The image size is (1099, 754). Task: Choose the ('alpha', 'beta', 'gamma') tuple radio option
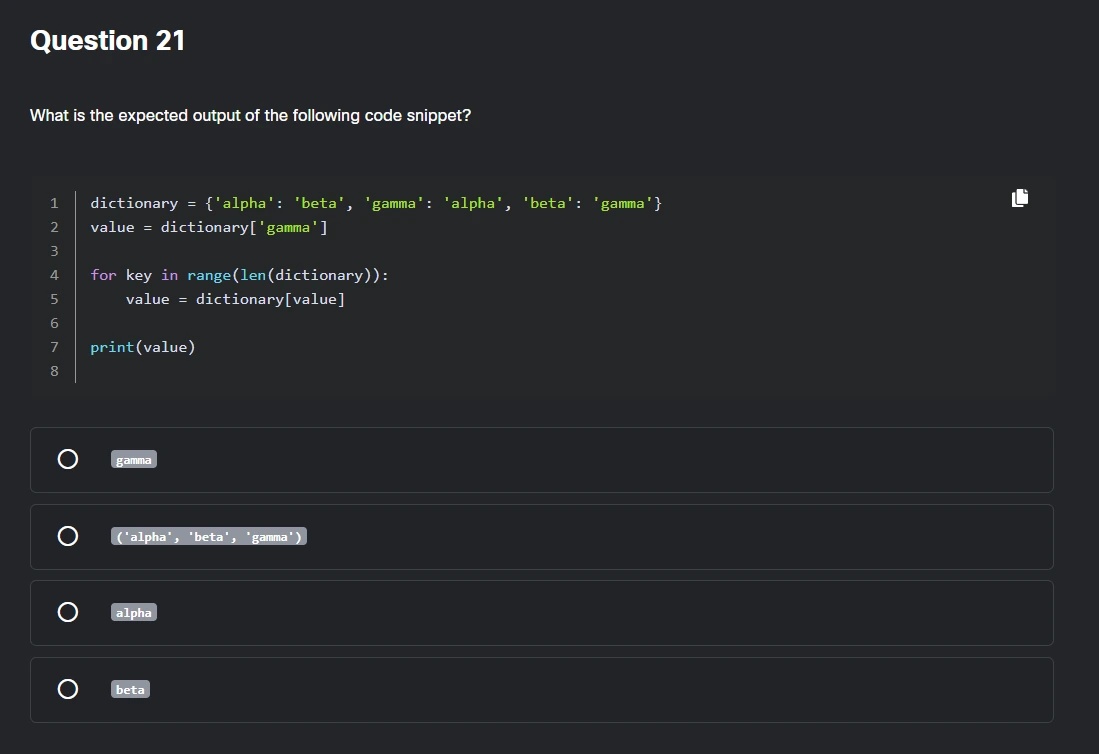tap(67, 537)
